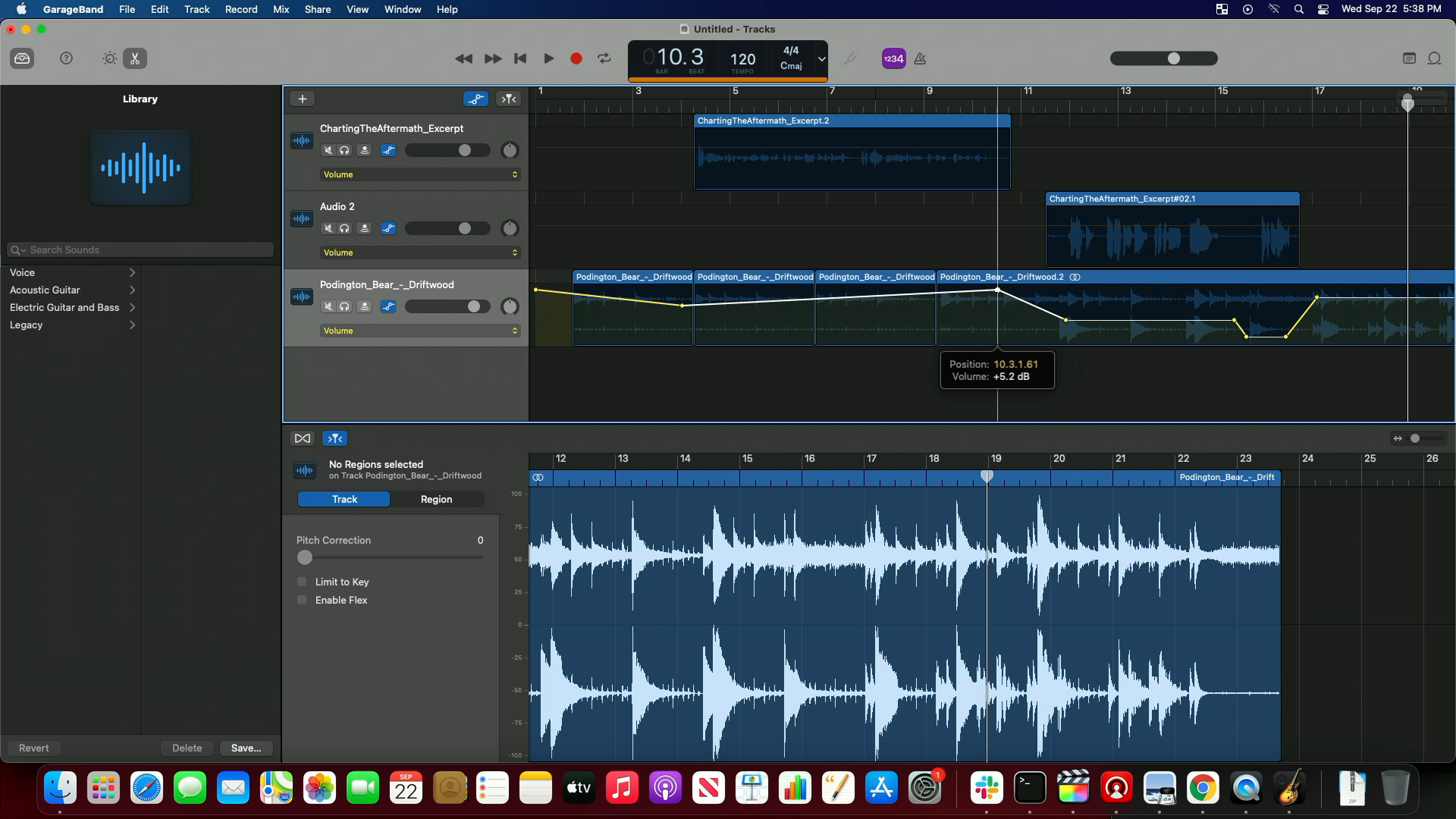Screen dimensions: 1456x819
Task: Toggle the Cycle loop button
Action: [x=604, y=58]
